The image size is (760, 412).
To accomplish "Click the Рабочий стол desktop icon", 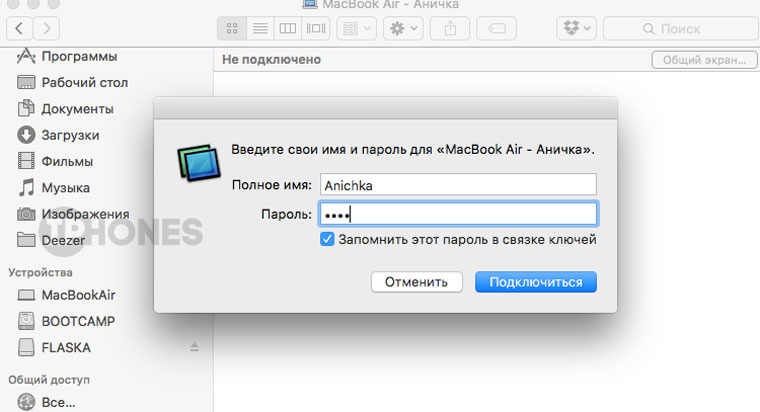I will [26, 82].
